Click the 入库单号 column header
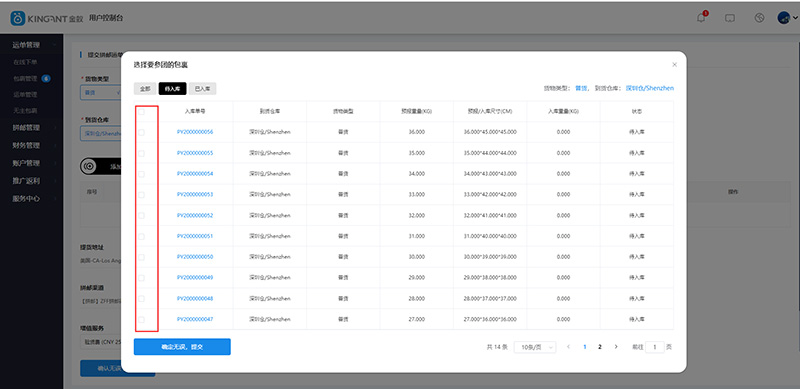This screenshot has height=389, width=800. (x=195, y=111)
